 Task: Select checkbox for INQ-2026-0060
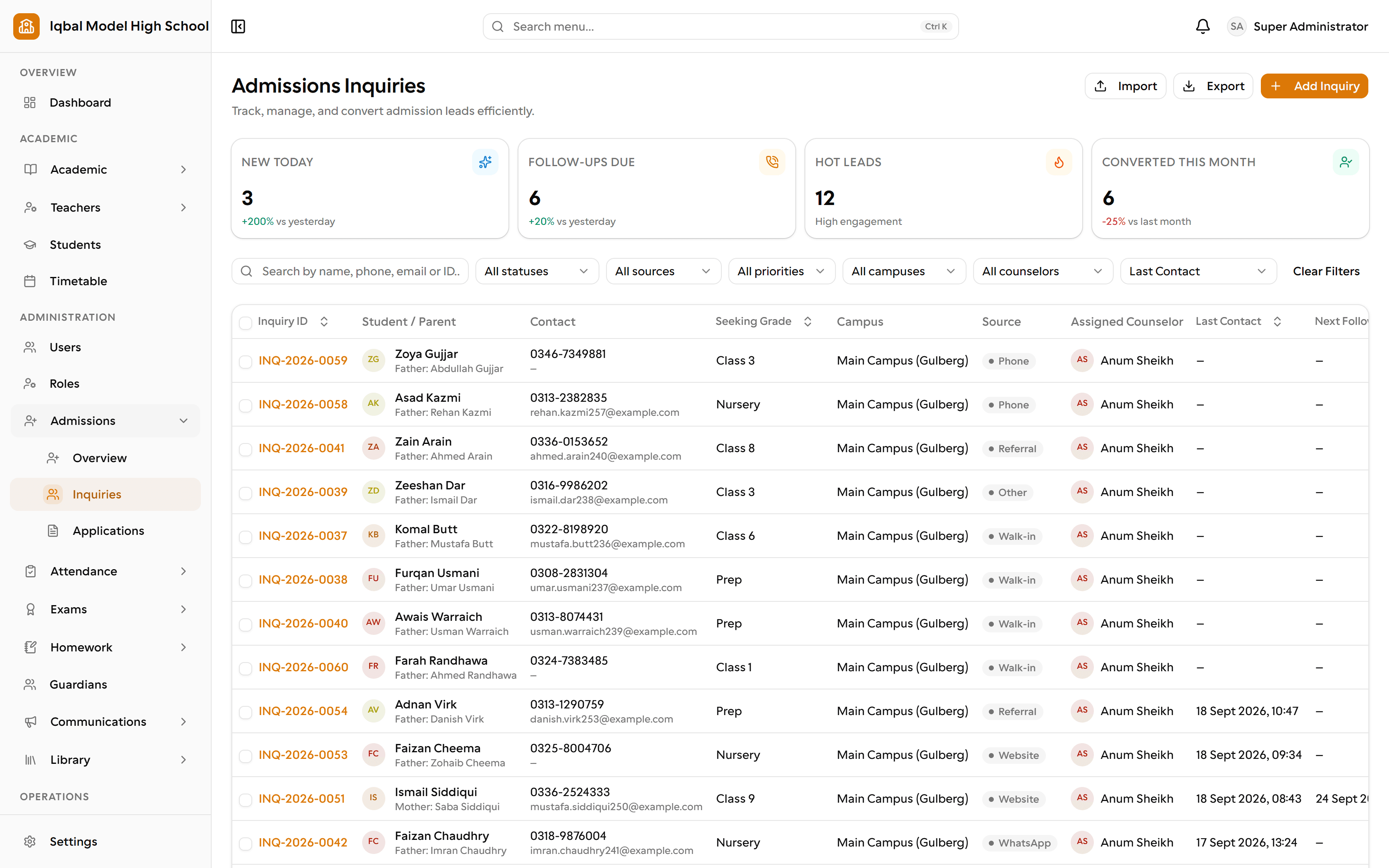pos(246,668)
